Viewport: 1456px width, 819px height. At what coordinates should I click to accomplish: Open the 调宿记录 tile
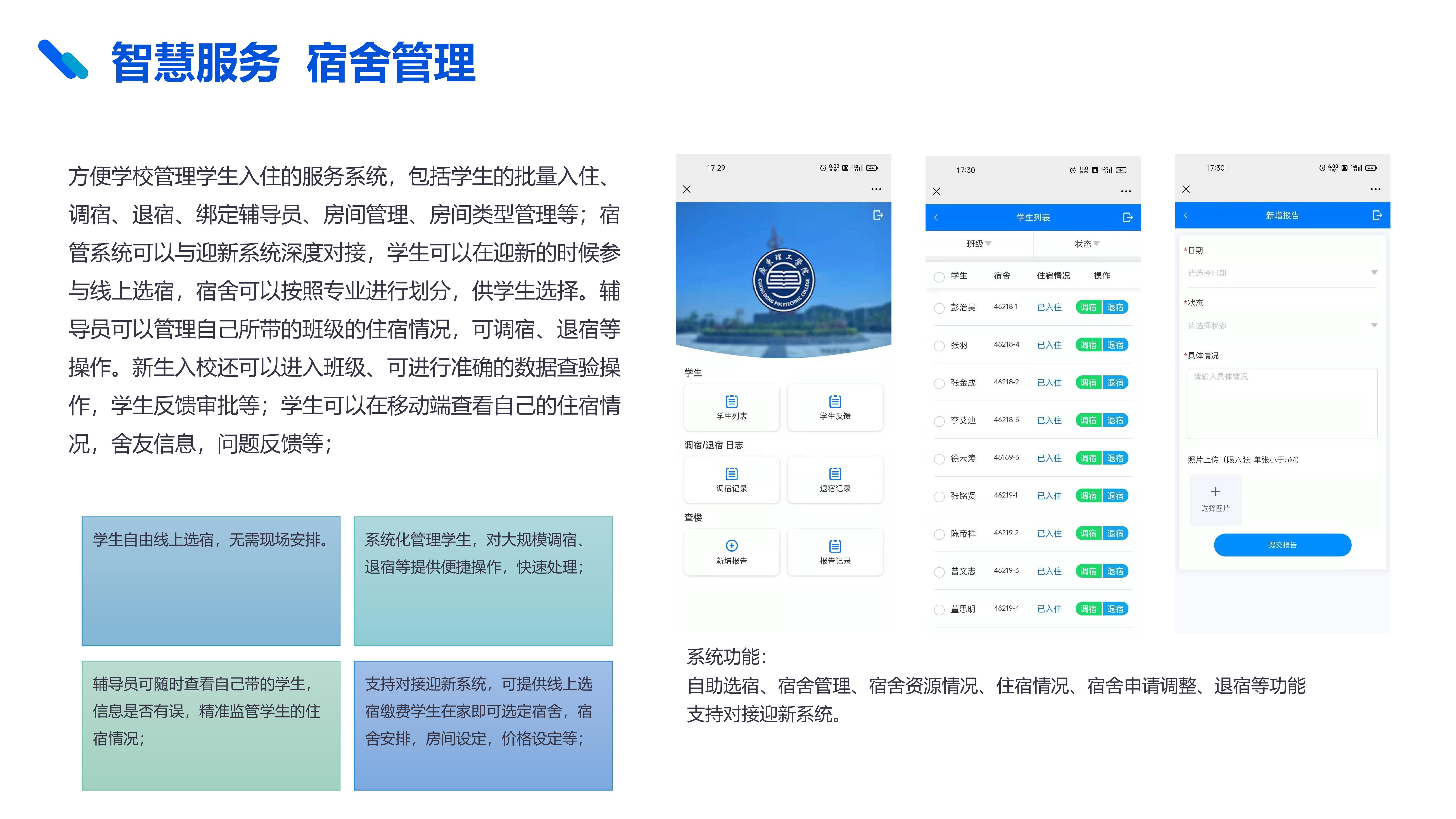tap(731, 479)
